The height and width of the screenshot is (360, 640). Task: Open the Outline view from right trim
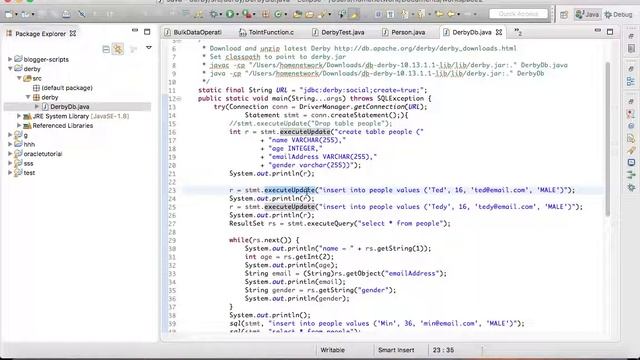(631, 81)
